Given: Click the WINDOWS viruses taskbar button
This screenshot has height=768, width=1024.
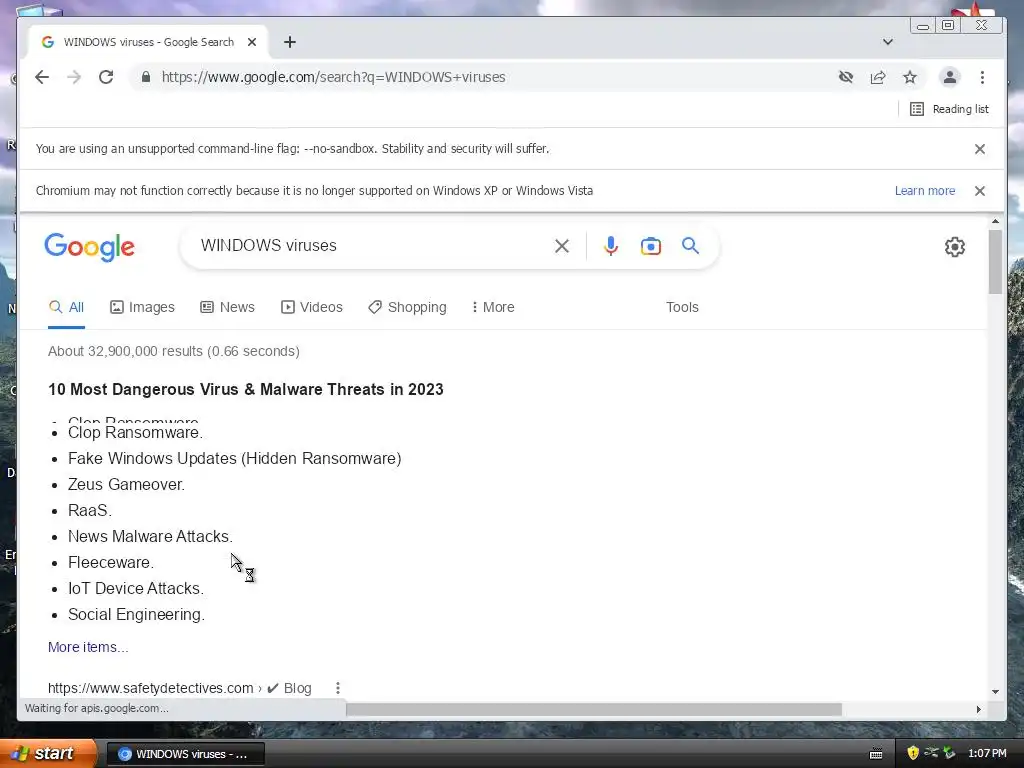Looking at the screenshot, I should tap(185, 754).
